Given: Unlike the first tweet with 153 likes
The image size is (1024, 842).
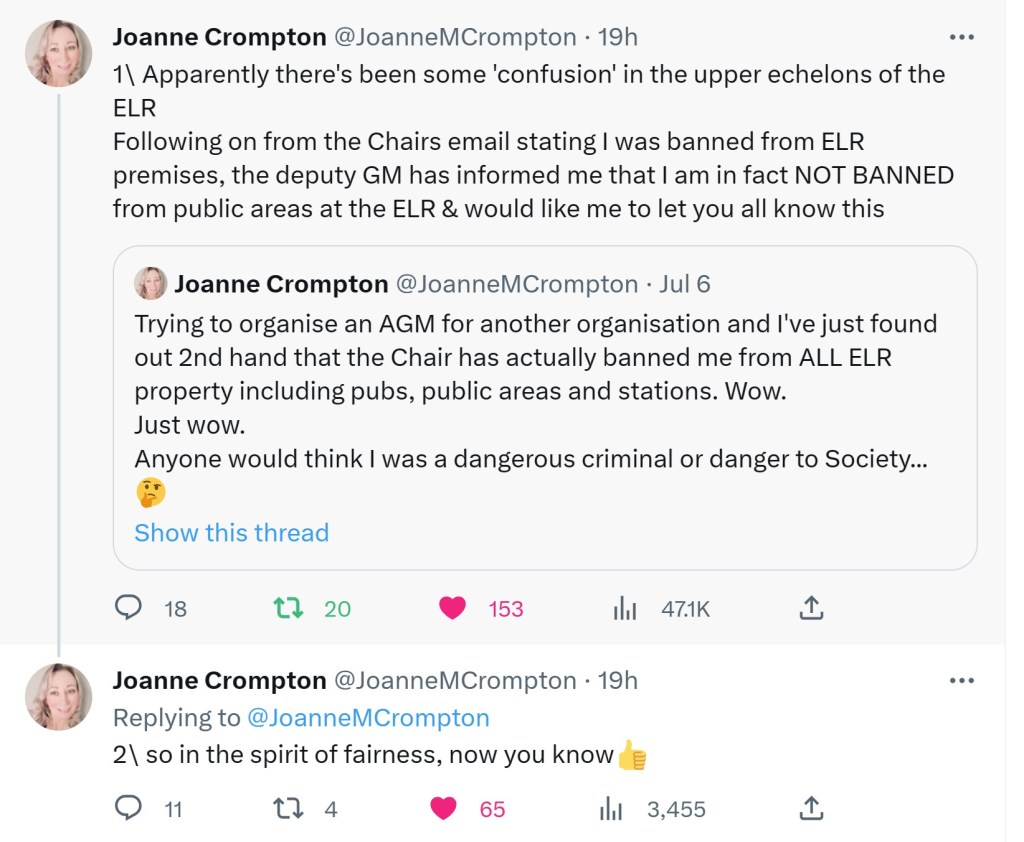Looking at the screenshot, I should (453, 608).
